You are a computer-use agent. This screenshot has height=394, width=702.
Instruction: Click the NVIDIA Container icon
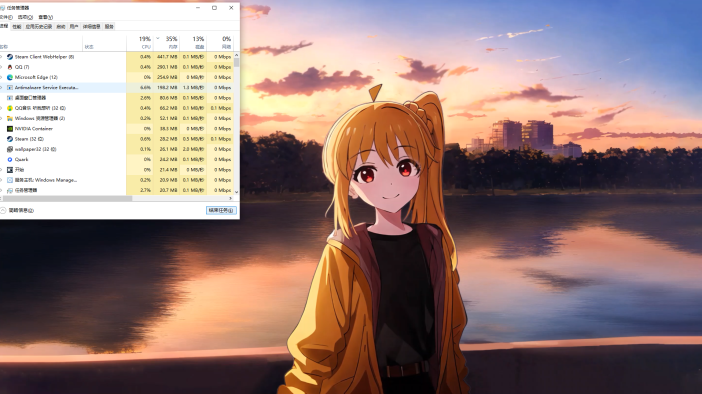click(x=10, y=129)
